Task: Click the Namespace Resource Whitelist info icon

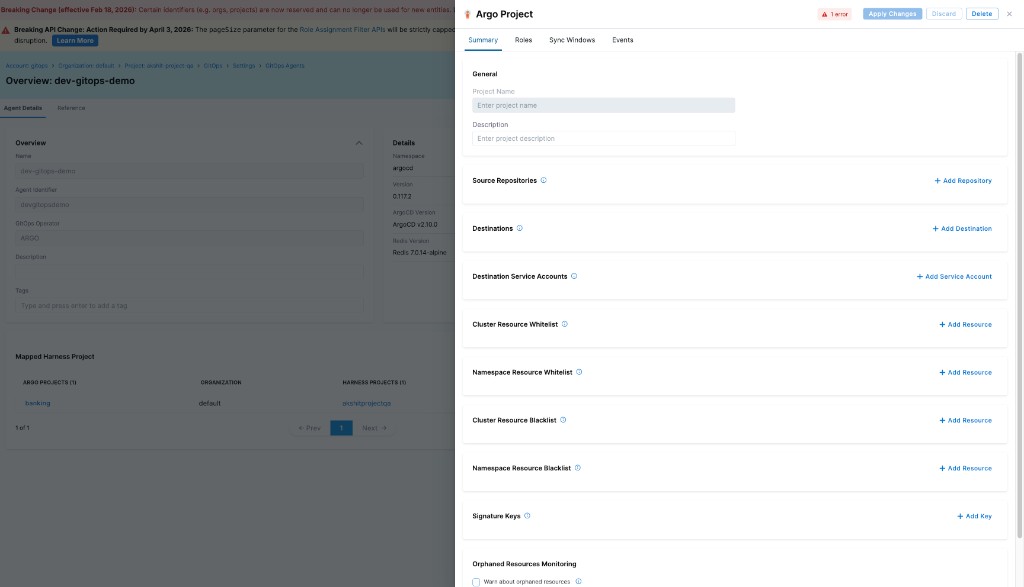Action: pos(579,372)
